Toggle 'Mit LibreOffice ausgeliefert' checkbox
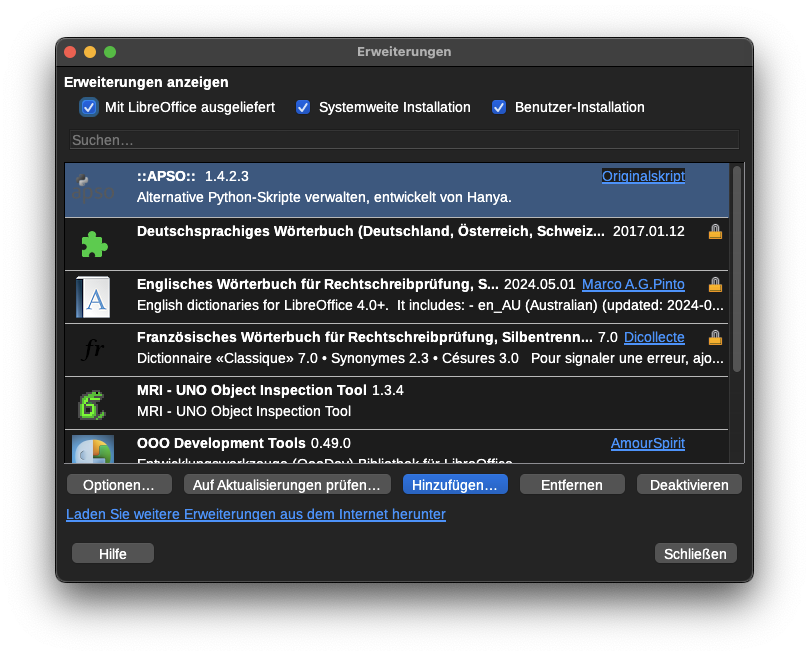809x656 pixels. tap(89, 107)
